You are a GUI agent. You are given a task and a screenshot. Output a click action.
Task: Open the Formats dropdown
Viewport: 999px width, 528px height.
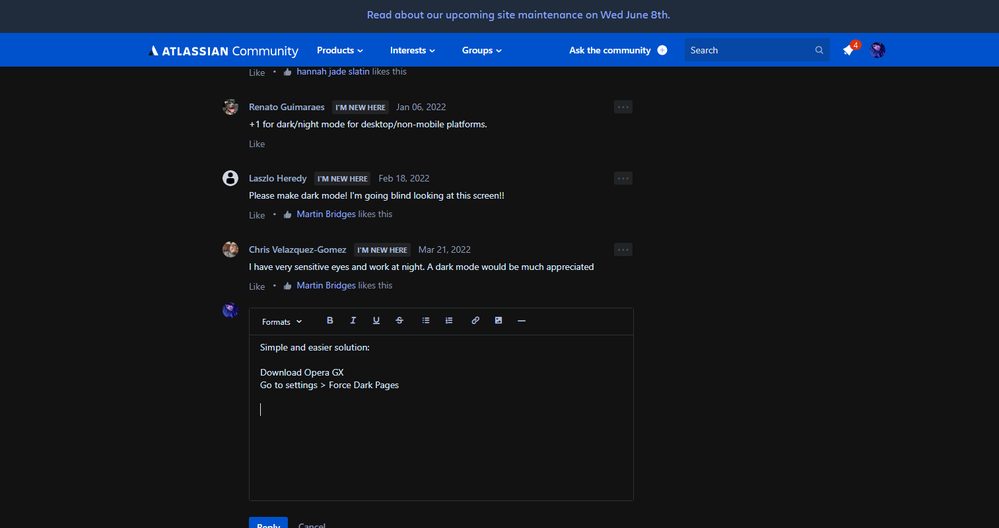click(x=282, y=322)
